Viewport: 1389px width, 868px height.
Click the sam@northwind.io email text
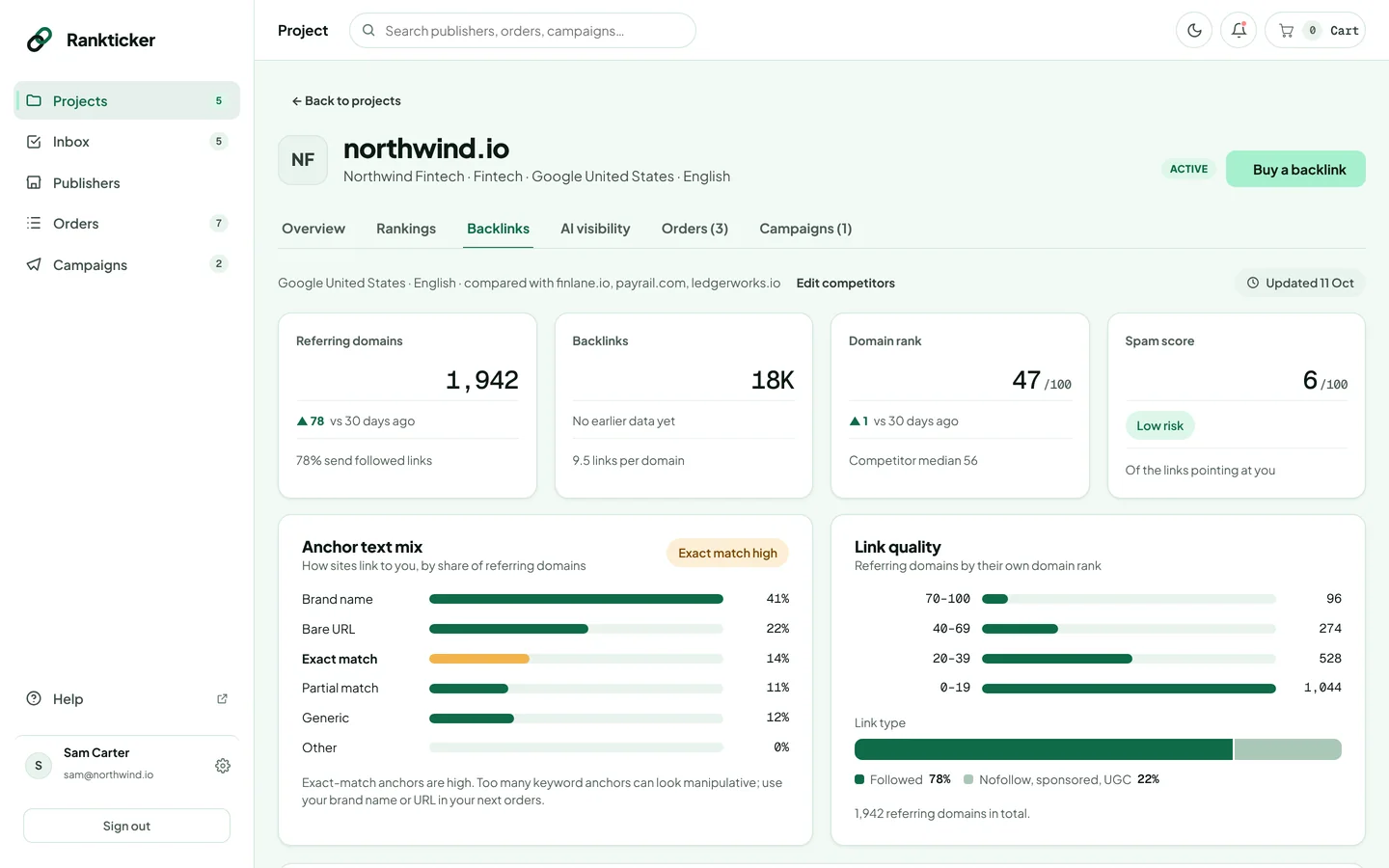point(108,774)
